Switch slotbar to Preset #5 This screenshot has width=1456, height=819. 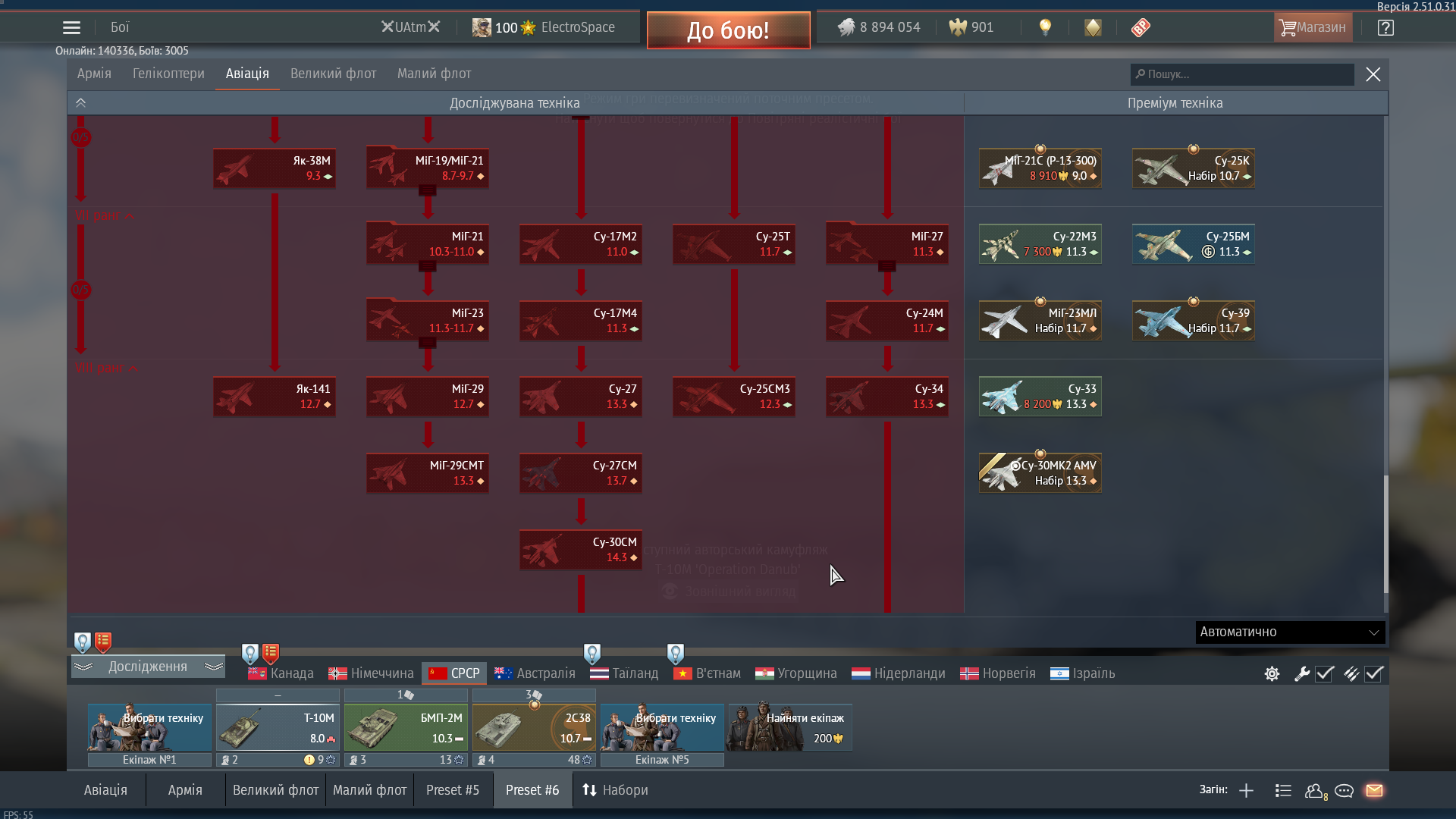[452, 790]
